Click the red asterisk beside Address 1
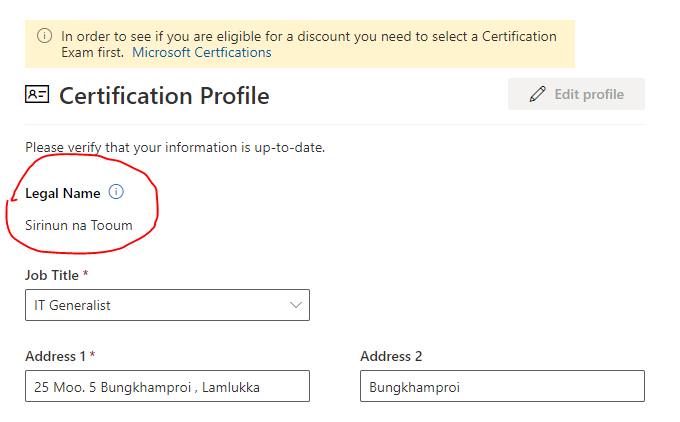Viewport: 680px width, 422px height. [93, 355]
